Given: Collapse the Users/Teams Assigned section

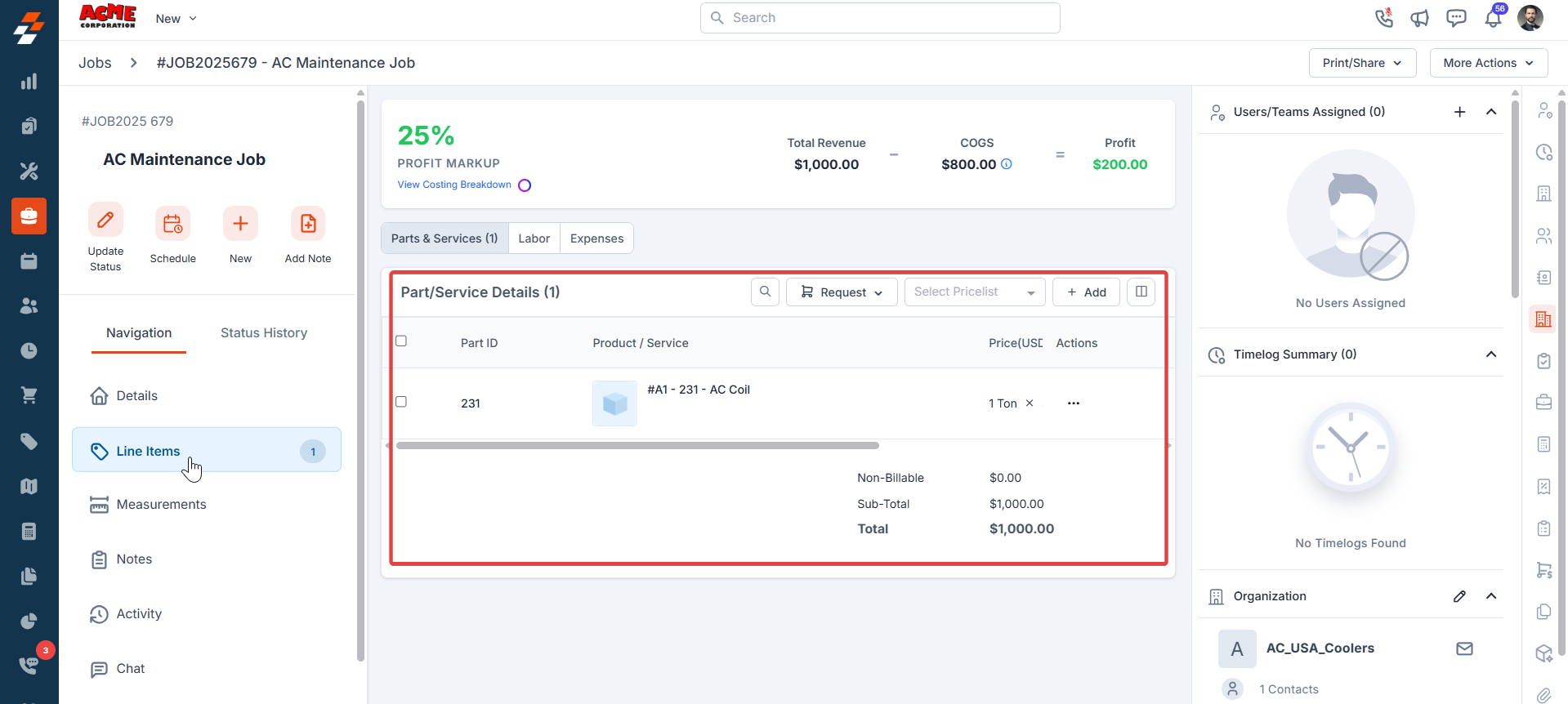Looking at the screenshot, I should coord(1491,112).
